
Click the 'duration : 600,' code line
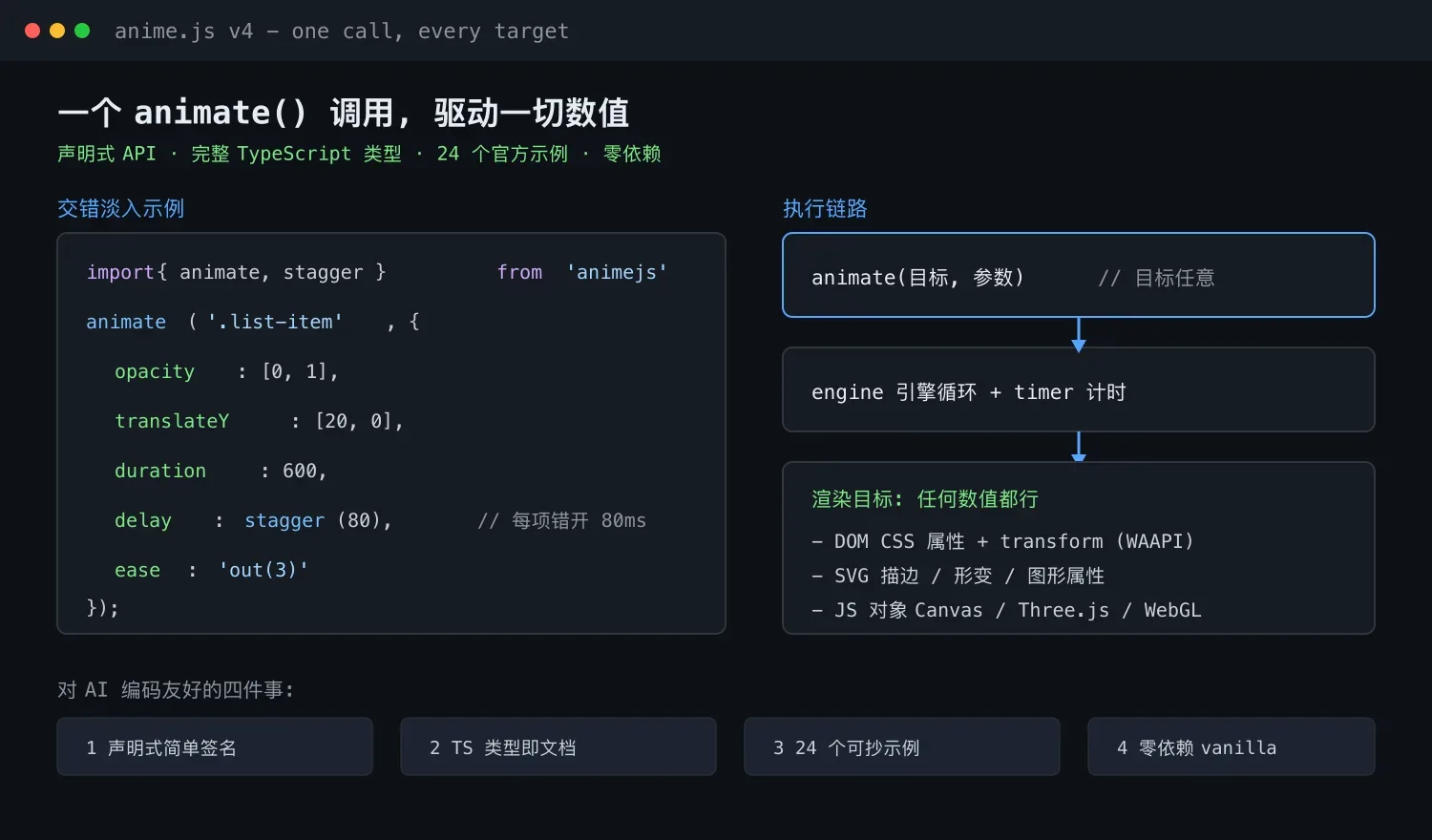tap(221, 471)
